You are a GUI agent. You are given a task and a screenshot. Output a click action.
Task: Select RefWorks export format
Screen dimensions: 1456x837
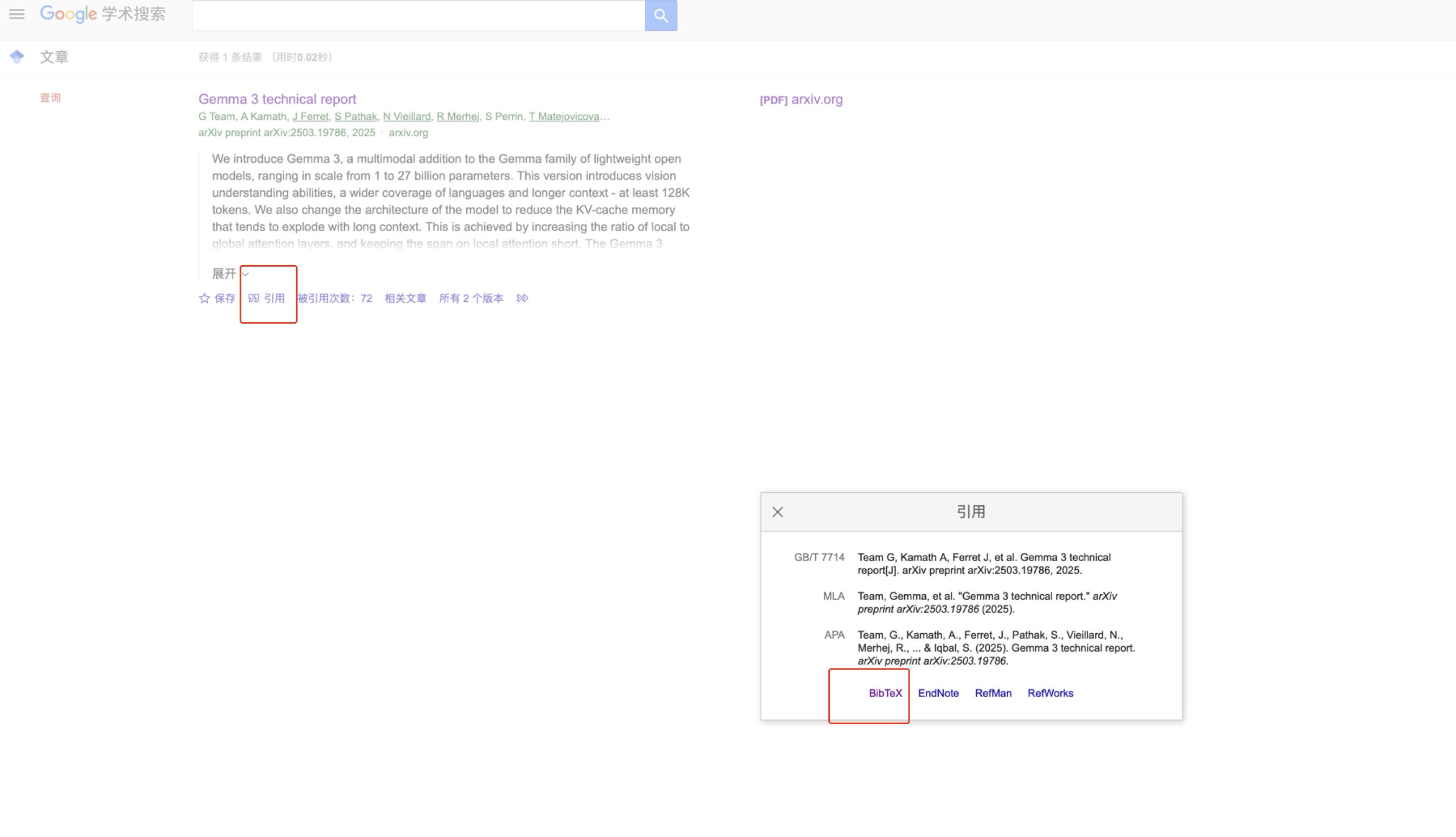point(1049,693)
